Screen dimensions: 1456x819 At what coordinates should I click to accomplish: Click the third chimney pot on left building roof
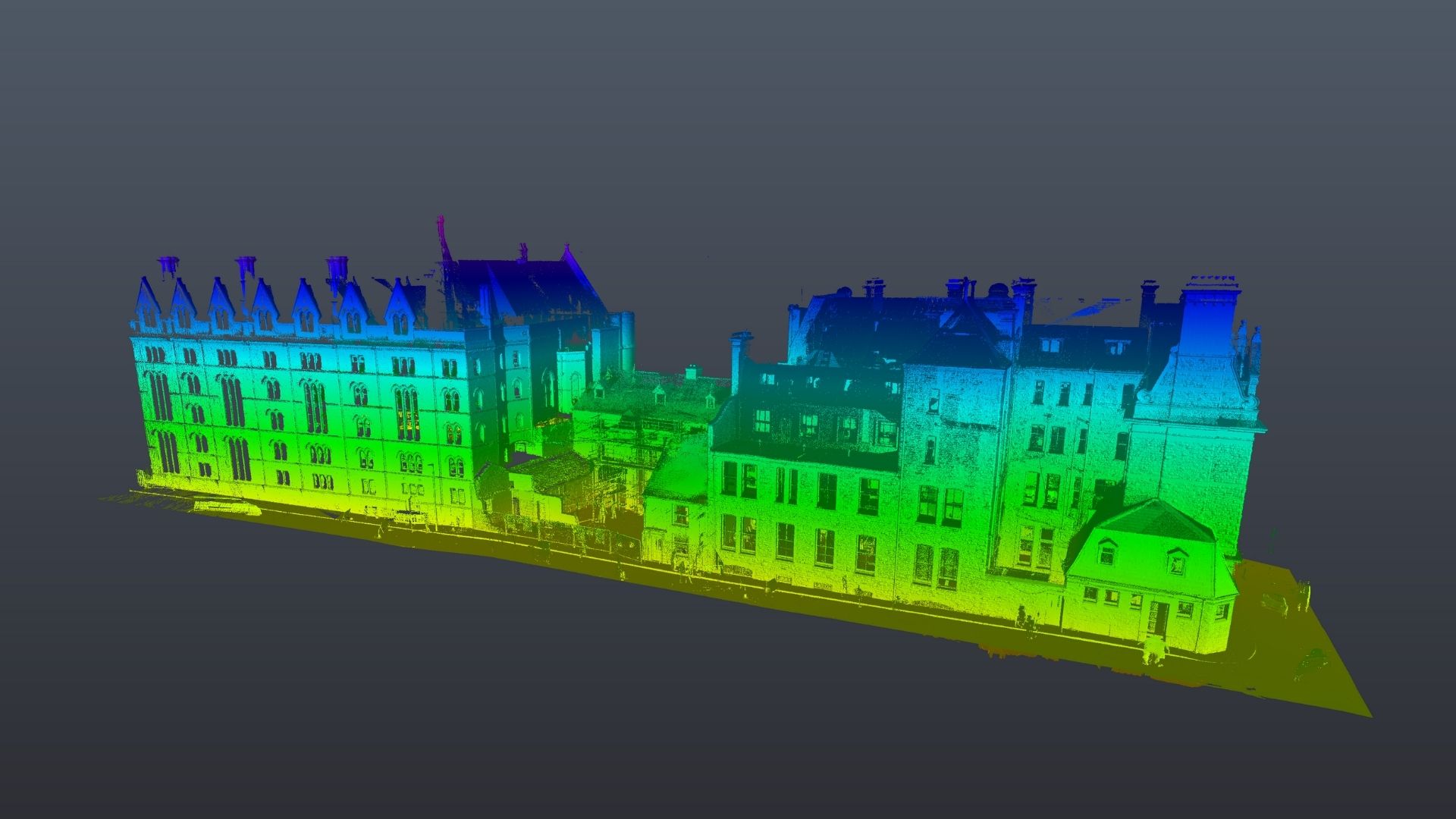pyautogui.click(x=336, y=271)
